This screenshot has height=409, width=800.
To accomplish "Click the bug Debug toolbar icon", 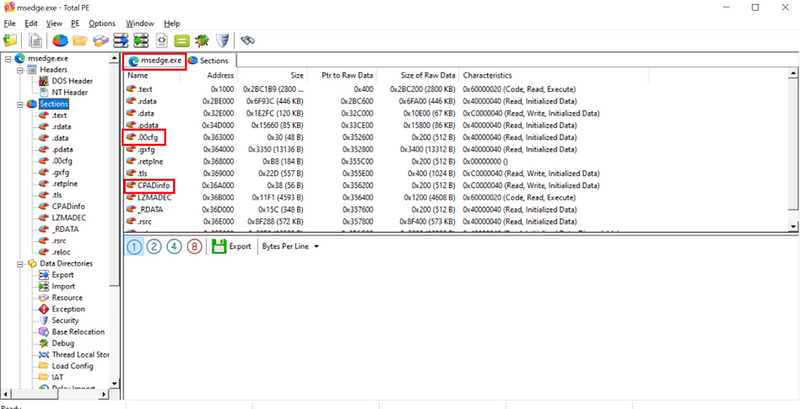I will point(202,40).
